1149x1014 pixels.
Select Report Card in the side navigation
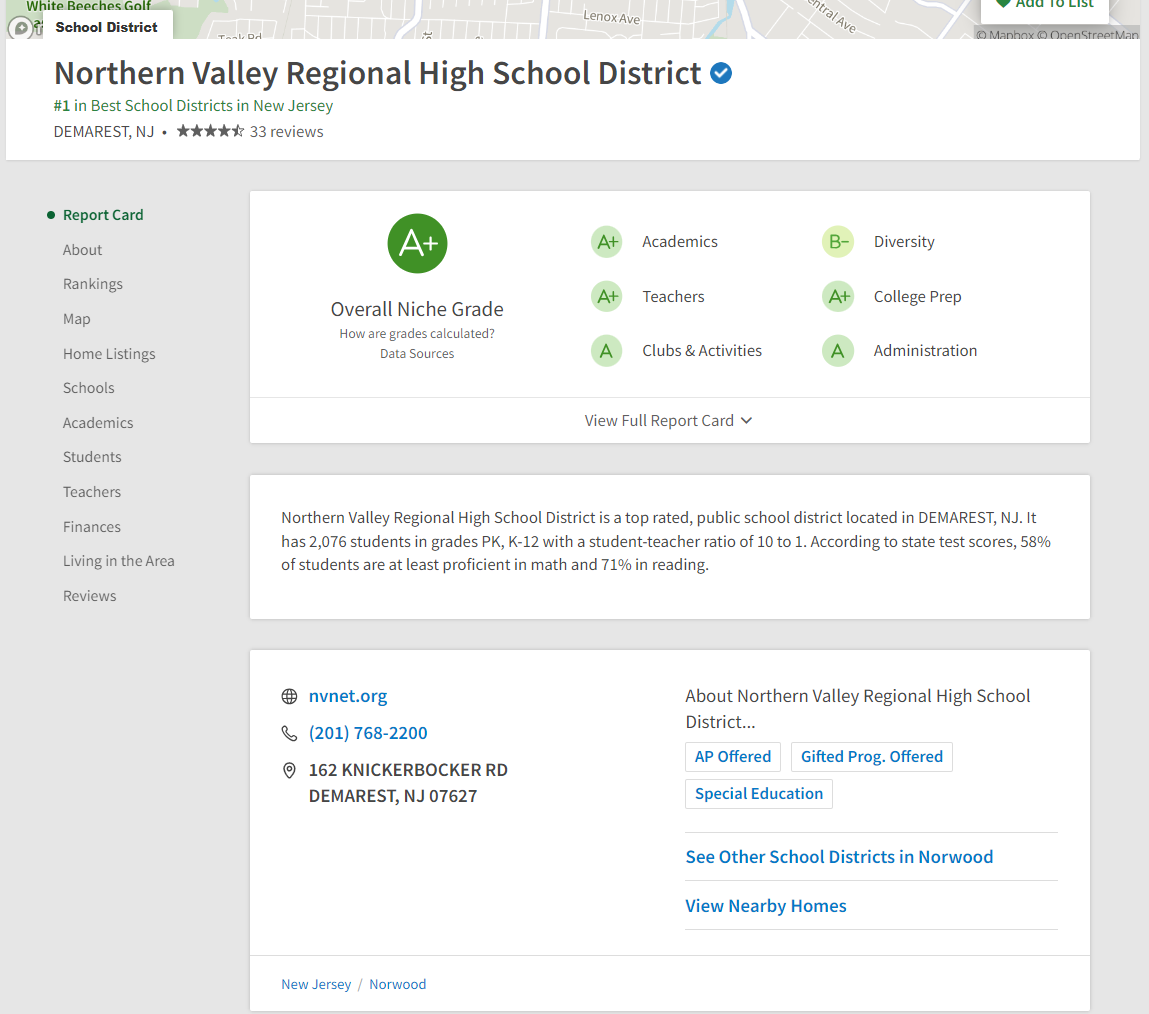tap(103, 215)
